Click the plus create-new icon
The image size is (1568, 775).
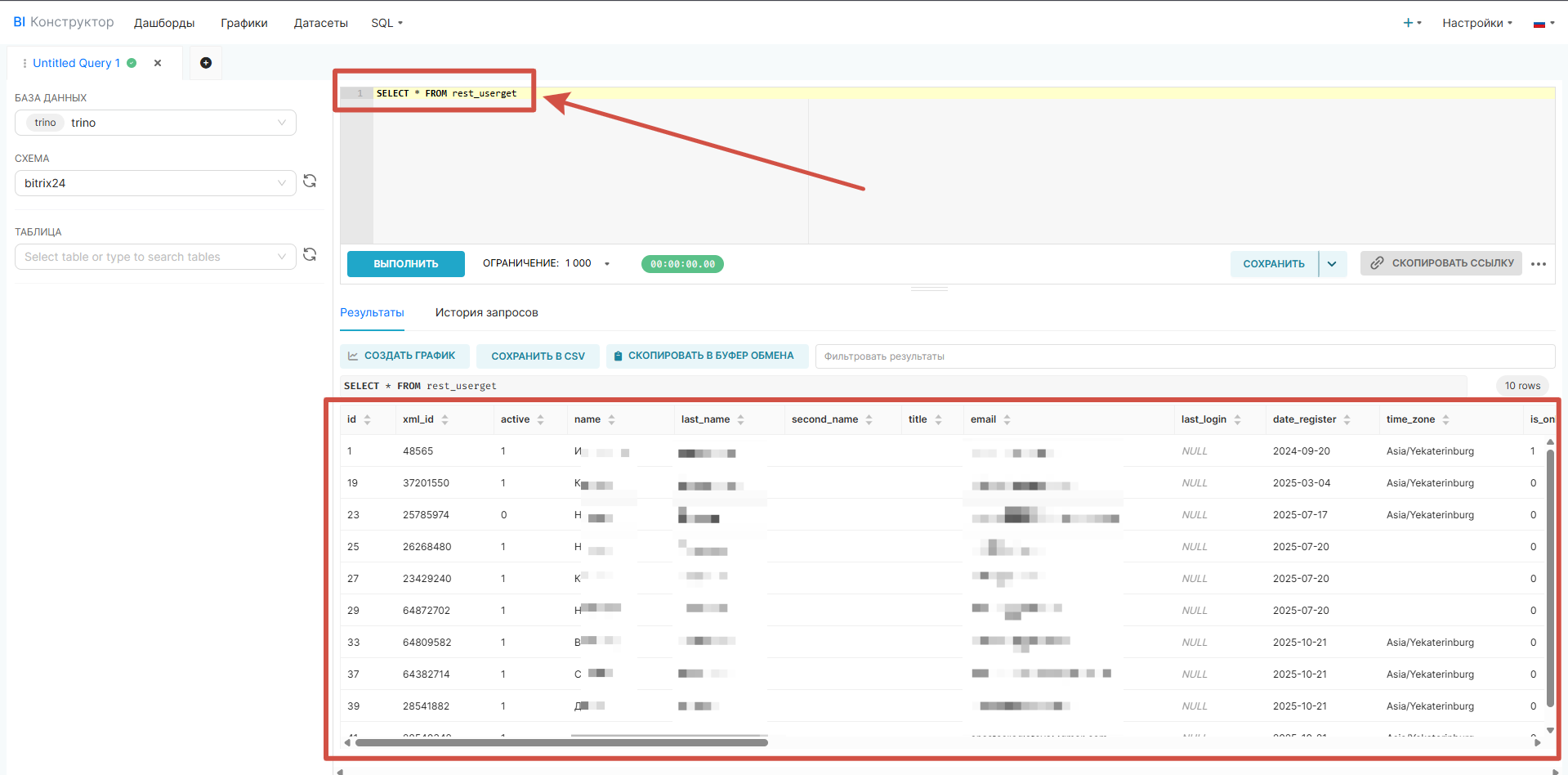coord(1411,23)
